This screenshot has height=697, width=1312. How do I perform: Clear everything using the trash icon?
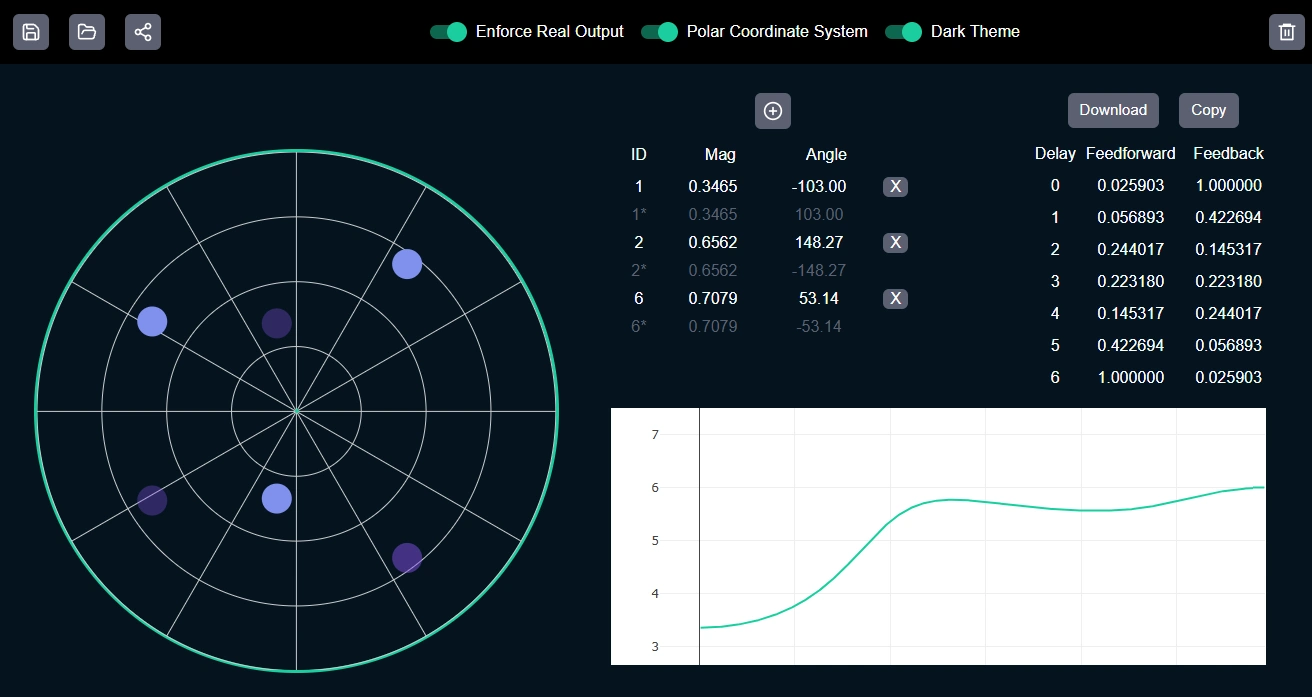click(1287, 31)
